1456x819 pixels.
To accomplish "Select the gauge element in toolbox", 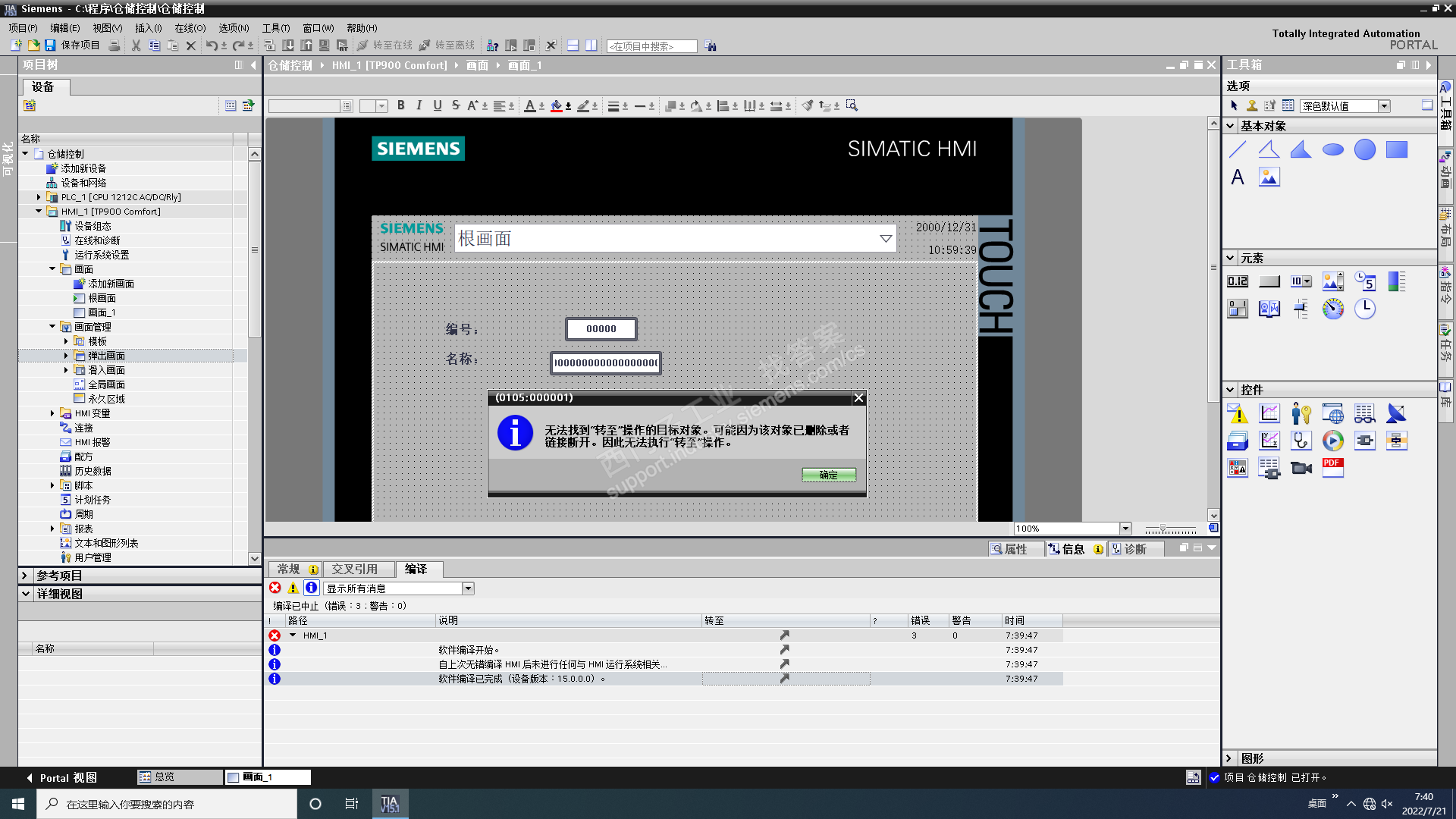I will (1332, 309).
